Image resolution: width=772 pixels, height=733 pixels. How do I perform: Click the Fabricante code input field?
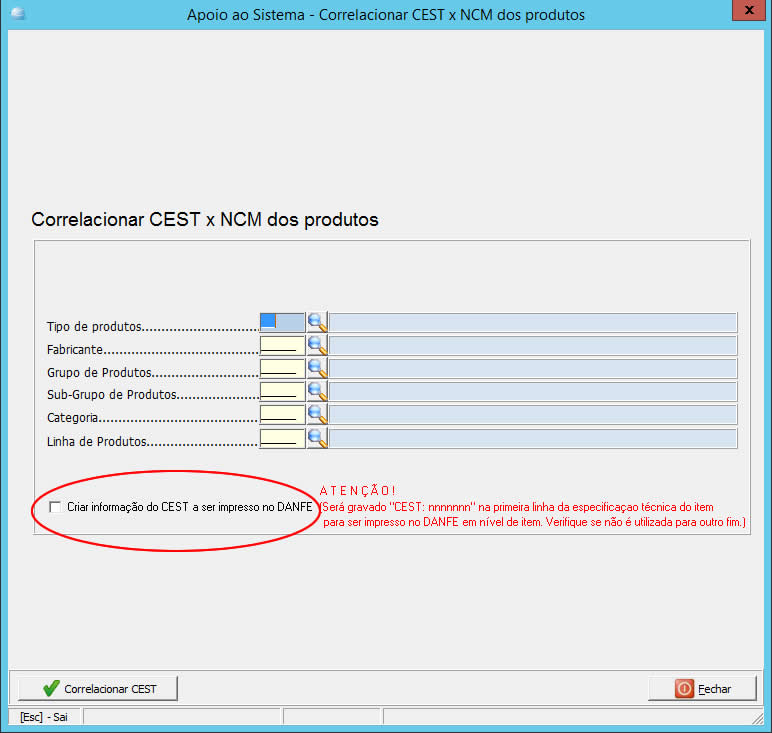pyautogui.click(x=282, y=345)
